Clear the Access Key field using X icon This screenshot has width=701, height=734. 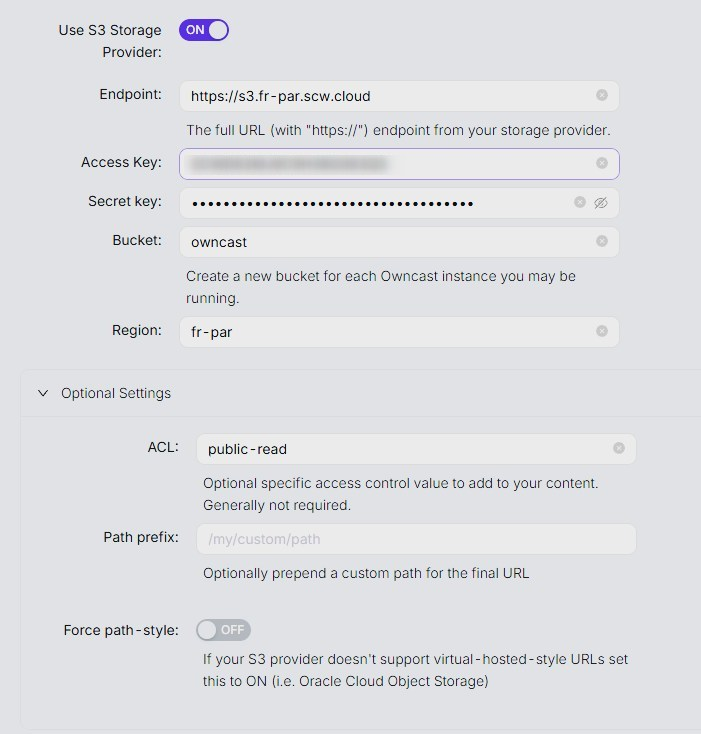pos(602,163)
